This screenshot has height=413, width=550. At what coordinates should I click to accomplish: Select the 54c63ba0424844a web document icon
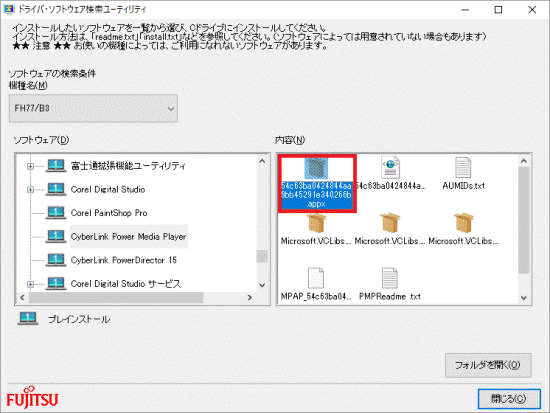(x=390, y=167)
